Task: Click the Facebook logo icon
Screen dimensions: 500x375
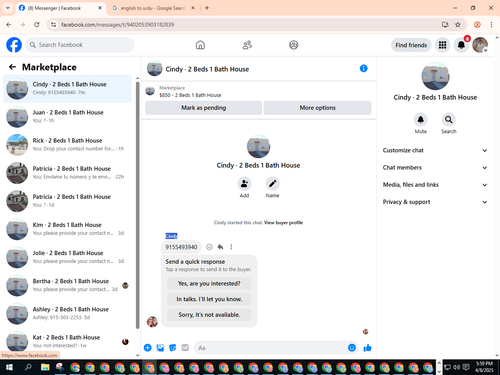Action: pos(14,45)
